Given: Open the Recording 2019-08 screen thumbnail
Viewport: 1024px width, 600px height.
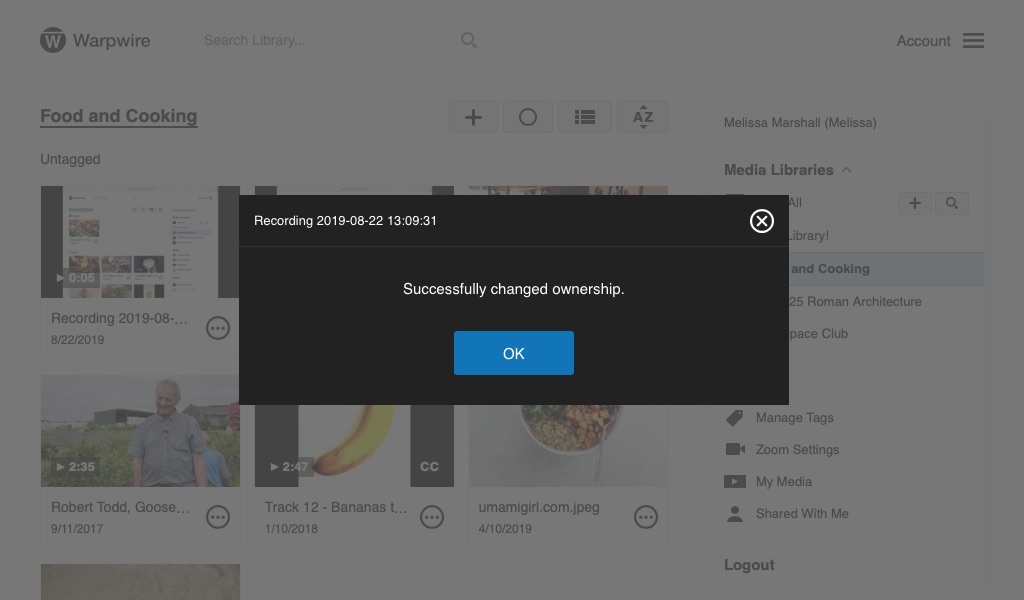Looking at the screenshot, I should [x=140, y=242].
